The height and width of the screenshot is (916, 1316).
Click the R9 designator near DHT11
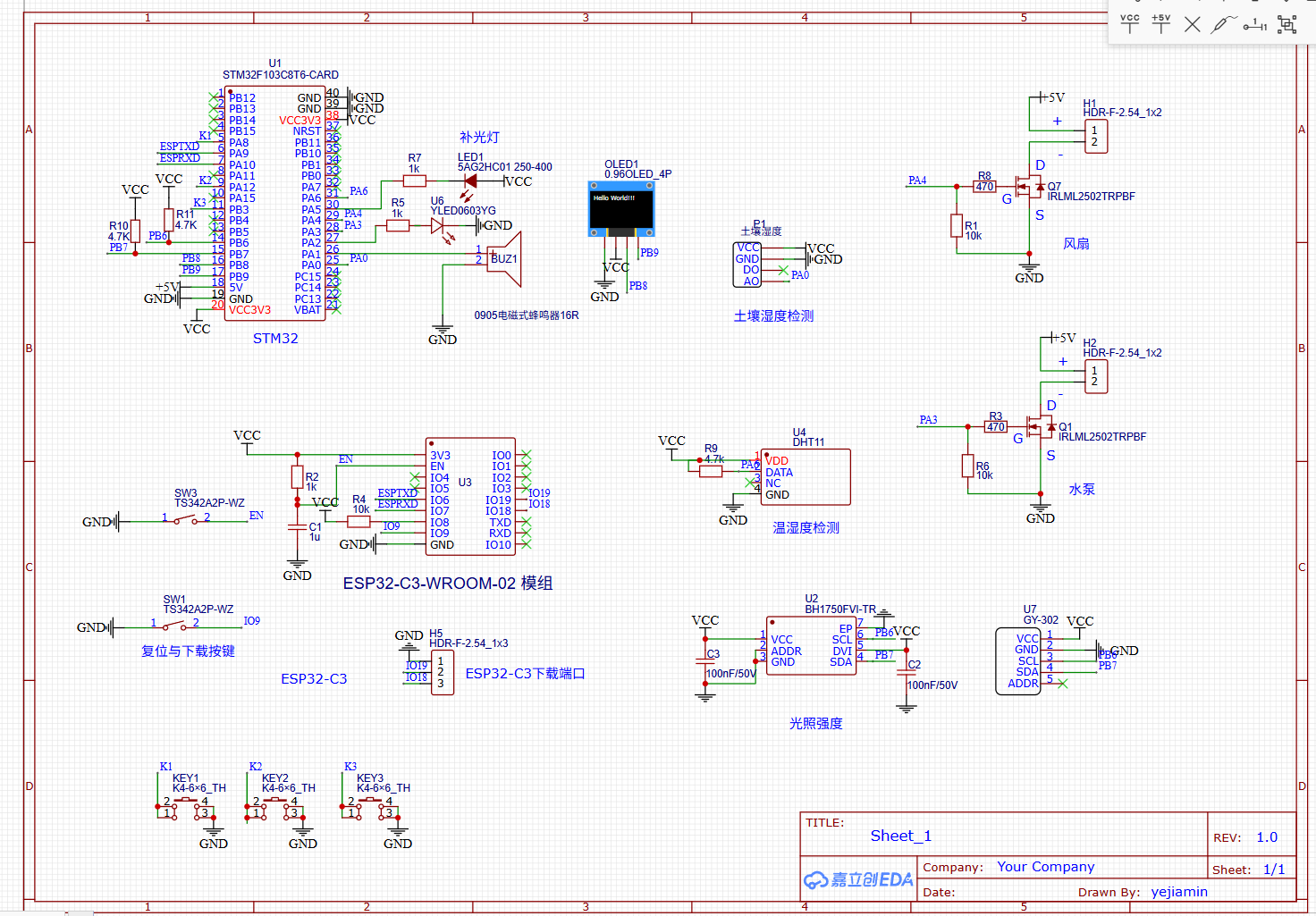pos(711,449)
